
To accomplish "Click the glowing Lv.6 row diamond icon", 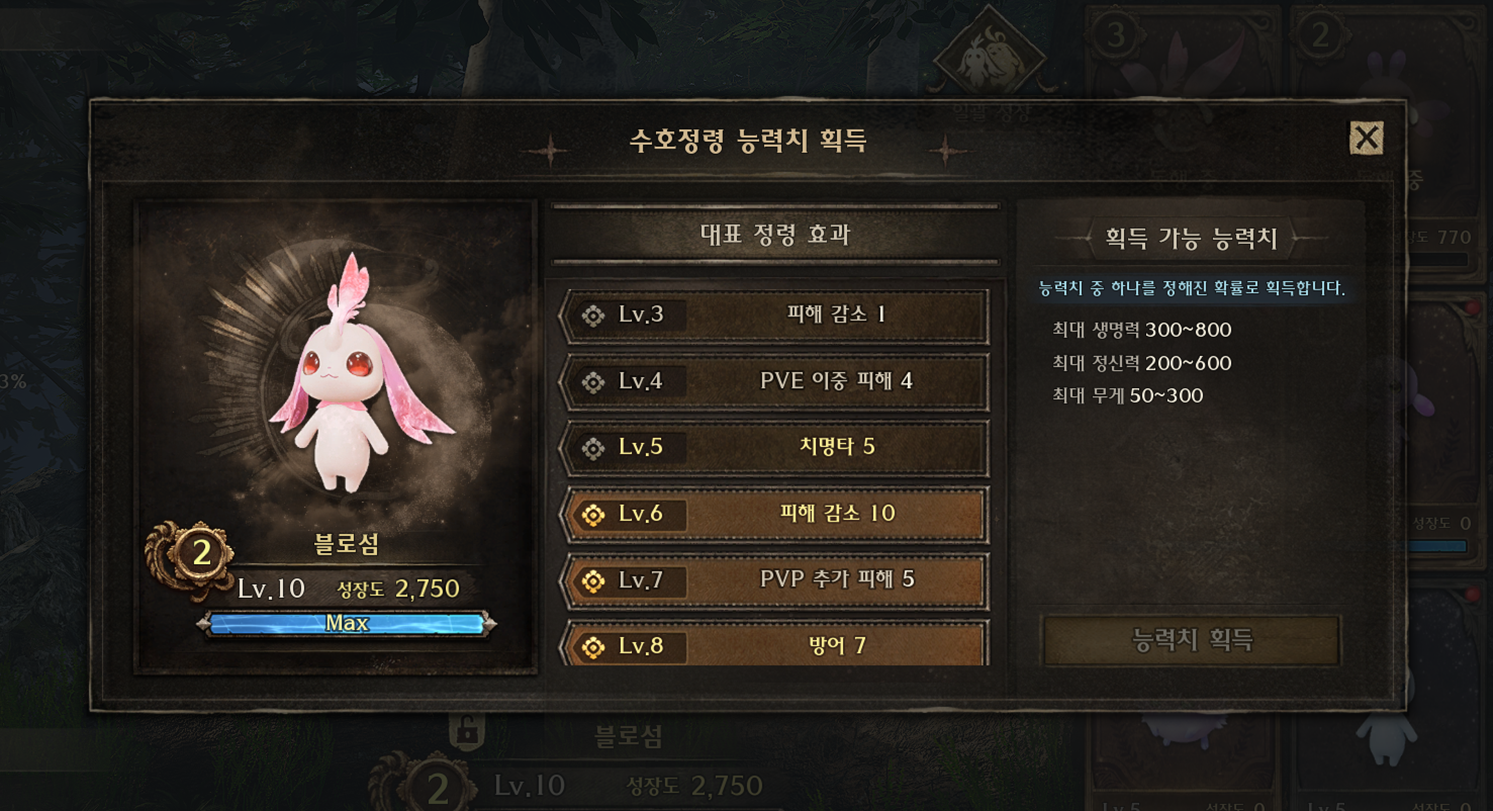I will [x=593, y=515].
